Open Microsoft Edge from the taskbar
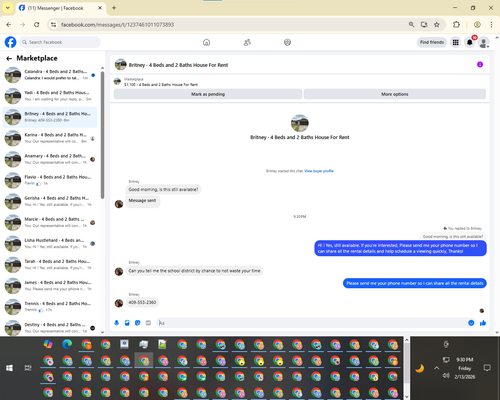The height and width of the screenshot is (400, 500). tap(67, 344)
